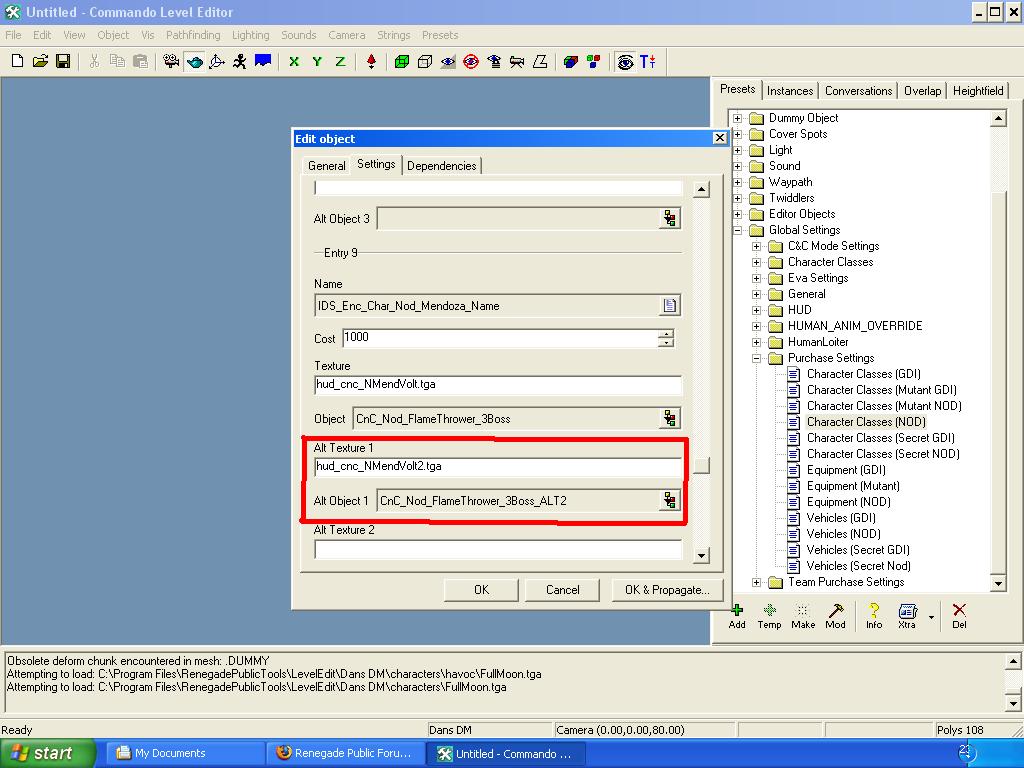Open the Xtra dropdown arrow
Viewport: 1024px width, 768px height.
click(932, 617)
